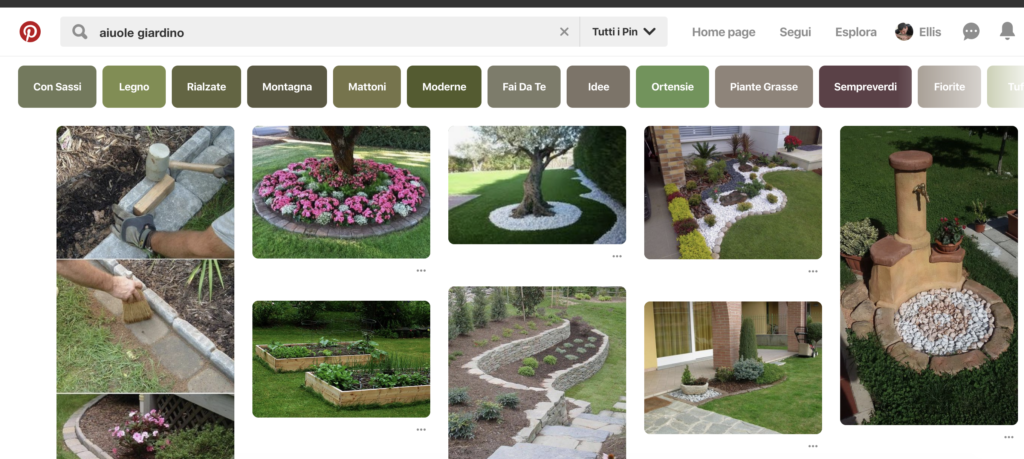Open the stone fountain pin image

coord(928,275)
